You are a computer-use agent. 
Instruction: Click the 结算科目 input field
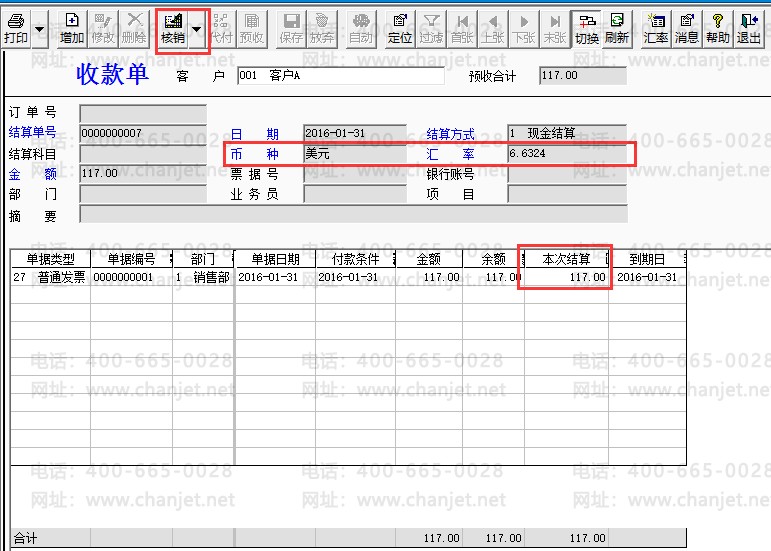143,154
